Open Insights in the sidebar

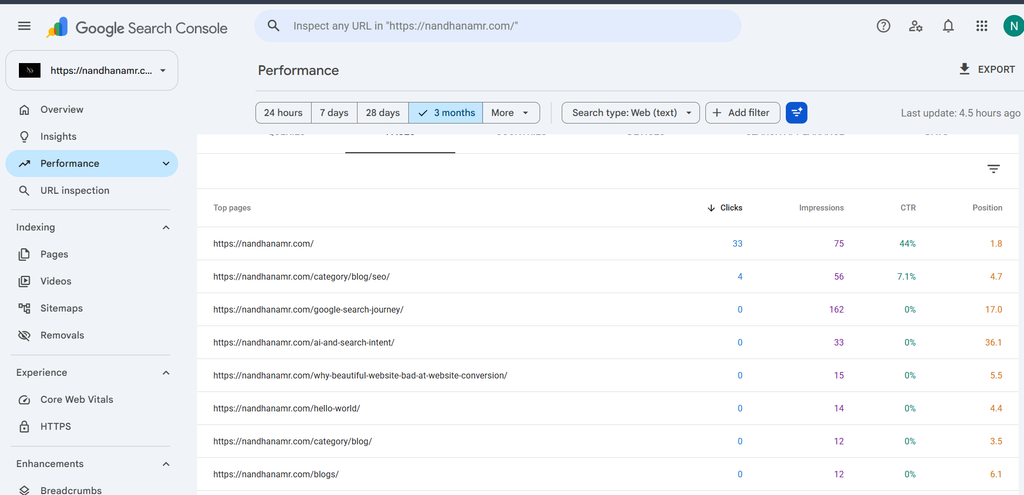point(91,136)
